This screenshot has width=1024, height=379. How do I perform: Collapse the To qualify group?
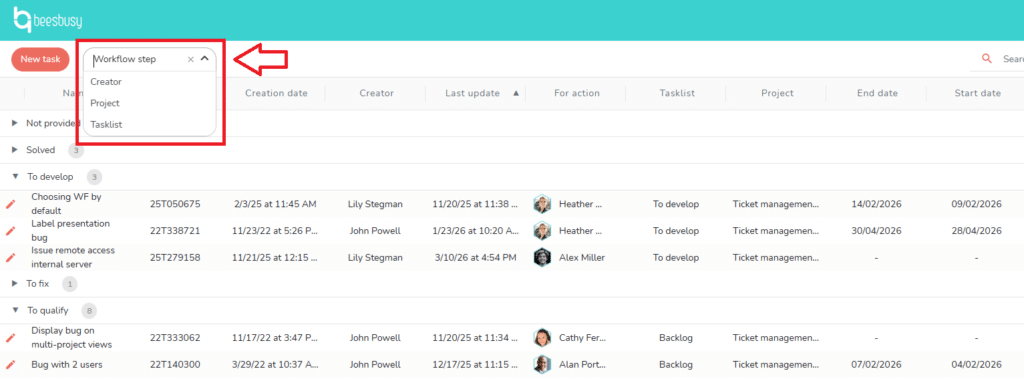(15, 310)
